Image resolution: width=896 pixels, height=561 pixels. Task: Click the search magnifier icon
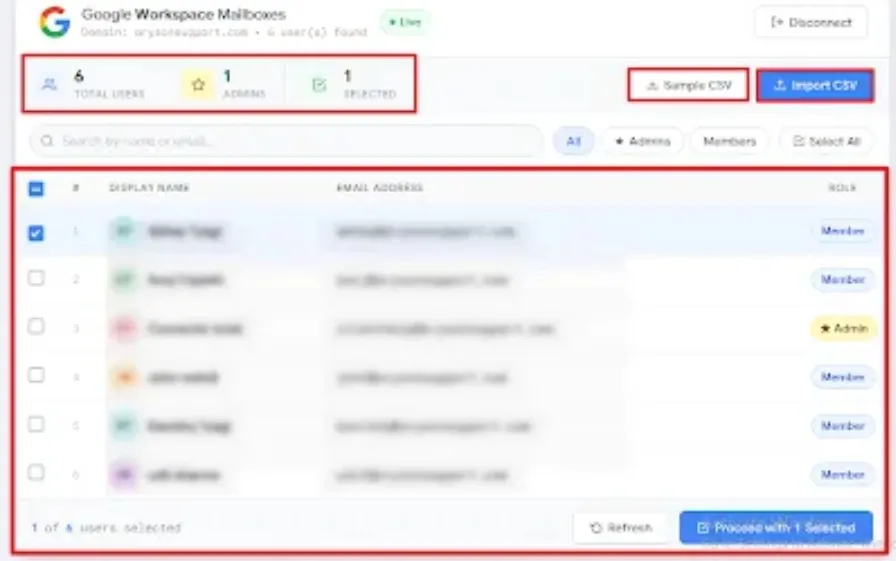[x=47, y=141]
